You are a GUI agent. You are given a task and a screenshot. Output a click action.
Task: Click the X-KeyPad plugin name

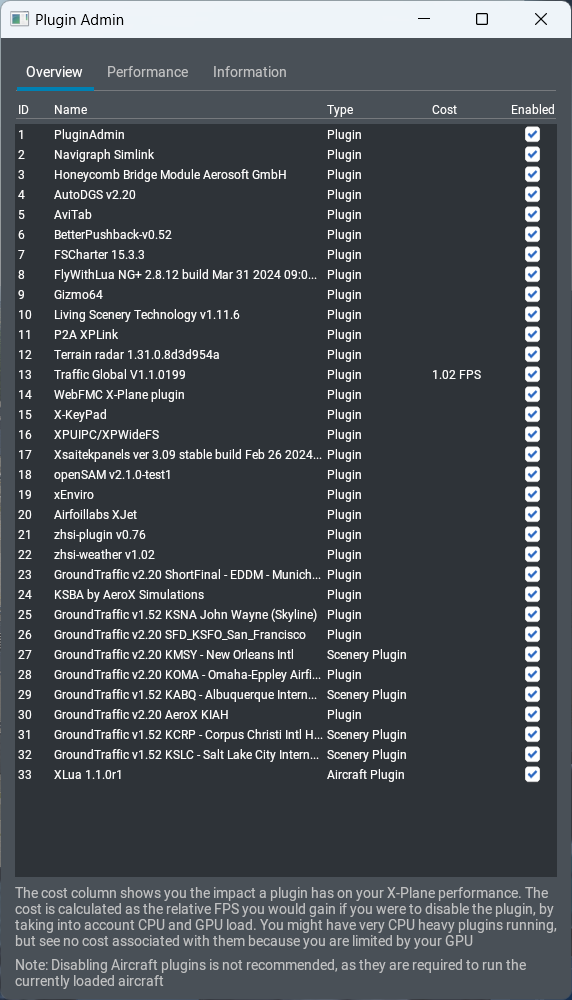[80, 415]
